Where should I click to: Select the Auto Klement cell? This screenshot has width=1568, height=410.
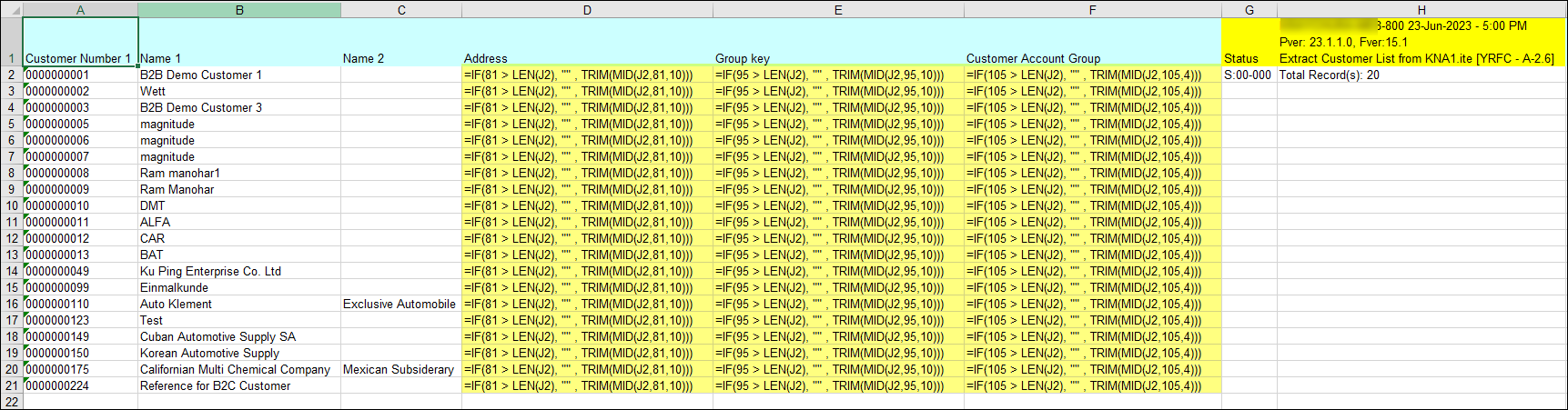[x=239, y=304]
